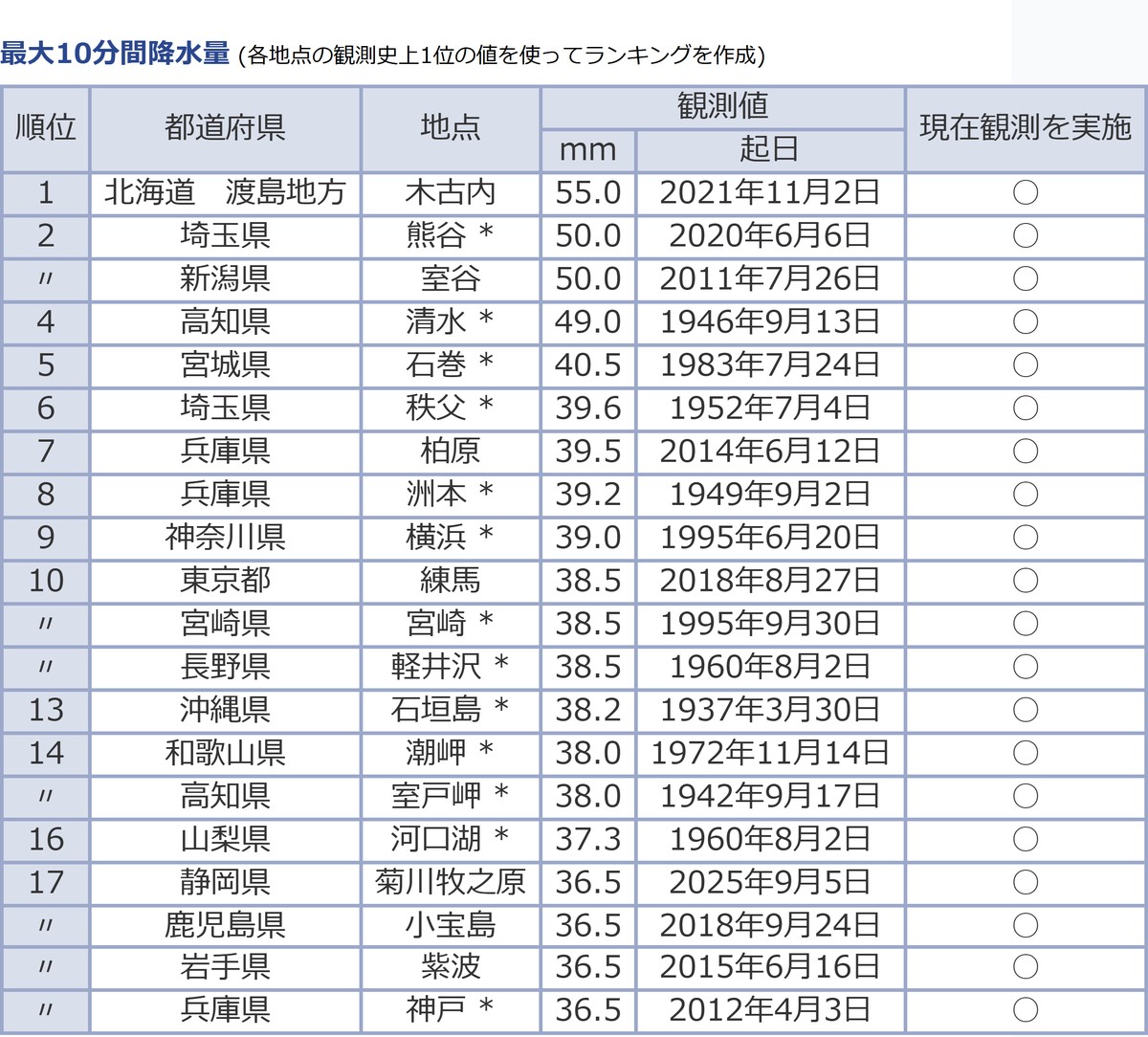Screen dimensions: 1148x1037
Task: Click the 39.6 value cell
Action: pyautogui.click(x=588, y=408)
